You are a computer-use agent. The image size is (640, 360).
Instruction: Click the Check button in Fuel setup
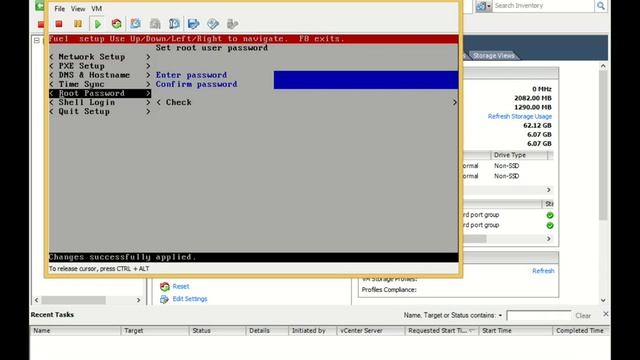click(x=307, y=102)
